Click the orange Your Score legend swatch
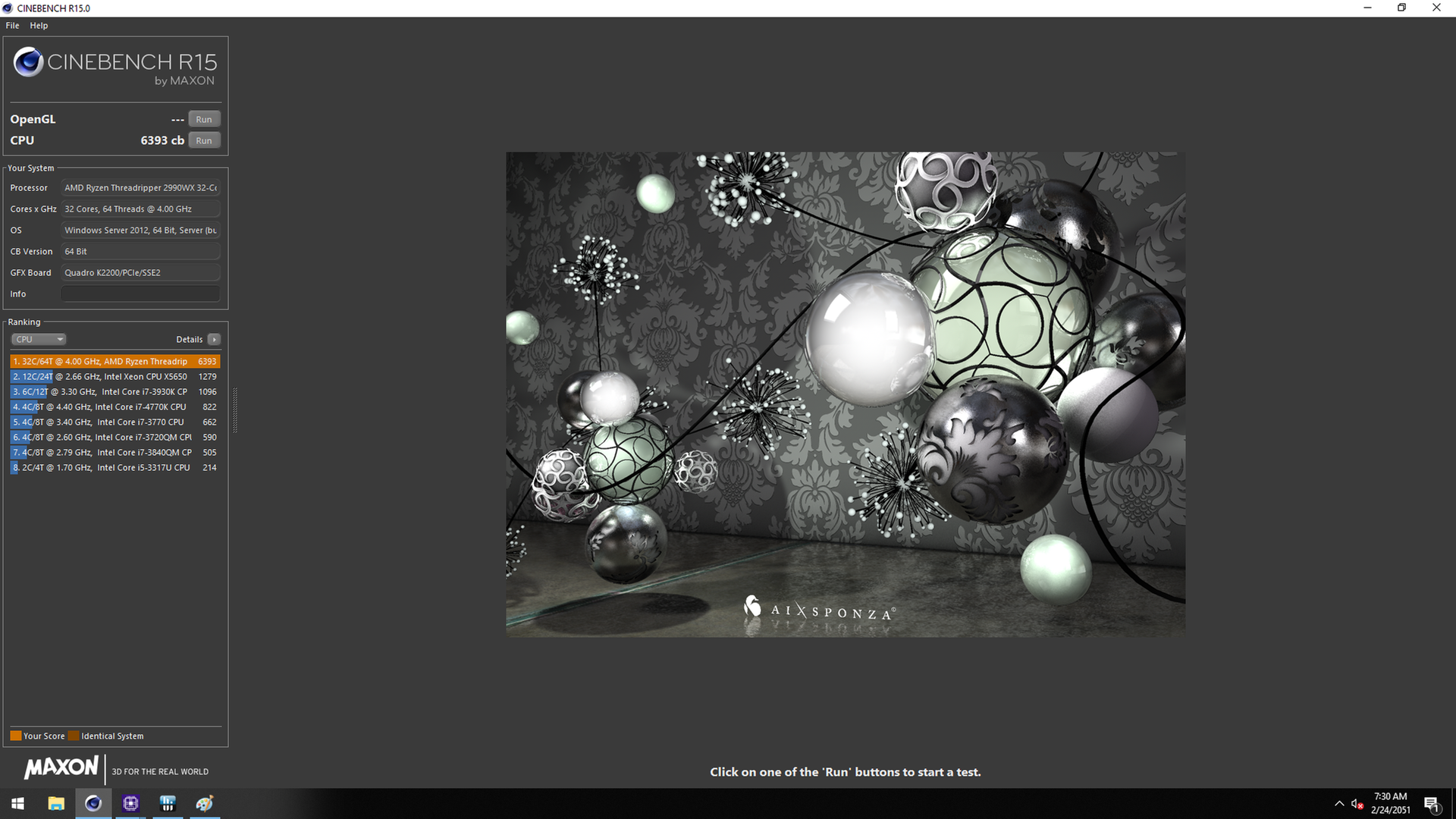This screenshot has height=819, width=1456. pos(15,736)
